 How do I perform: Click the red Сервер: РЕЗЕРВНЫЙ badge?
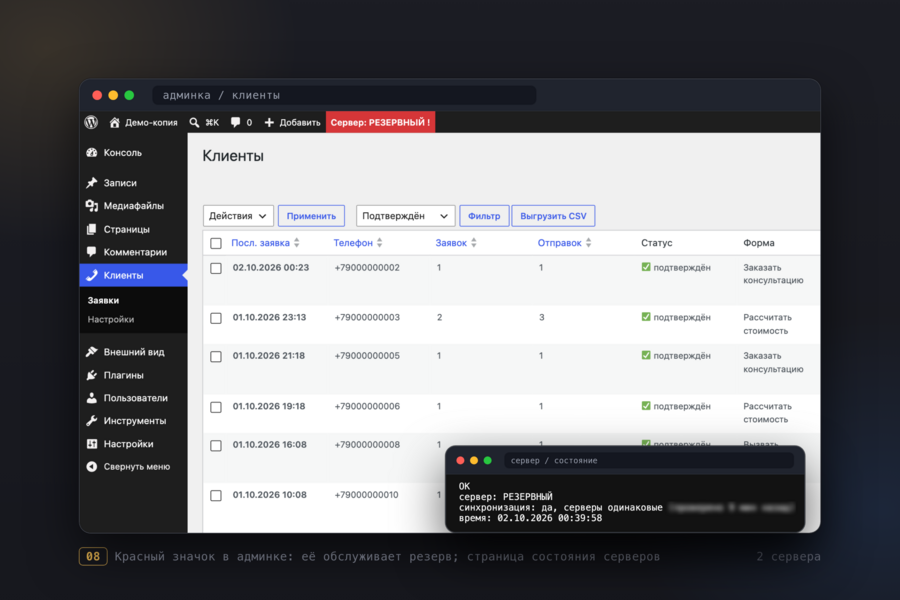pos(380,122)
